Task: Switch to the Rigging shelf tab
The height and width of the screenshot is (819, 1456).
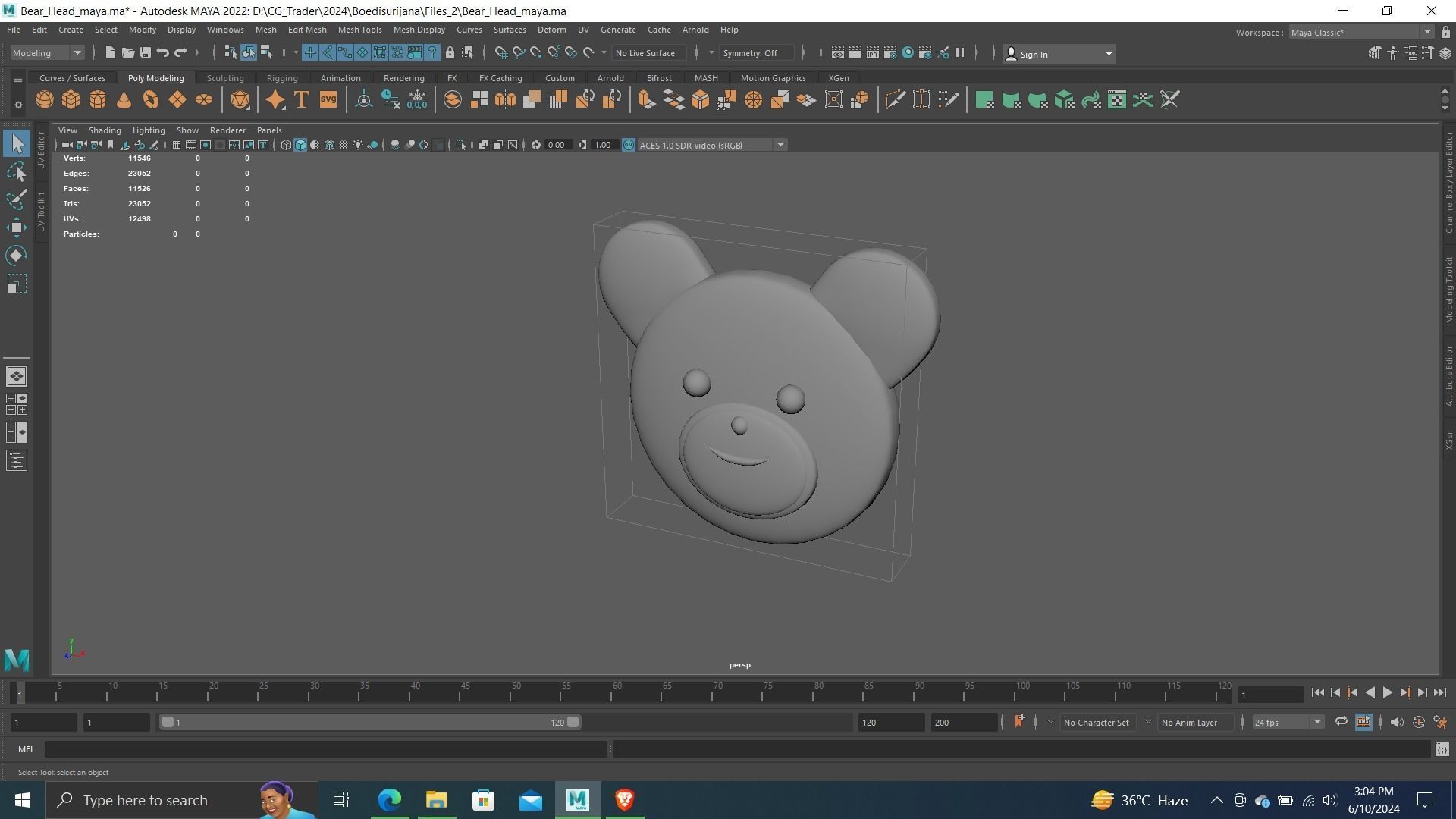Action: [282, 78]
